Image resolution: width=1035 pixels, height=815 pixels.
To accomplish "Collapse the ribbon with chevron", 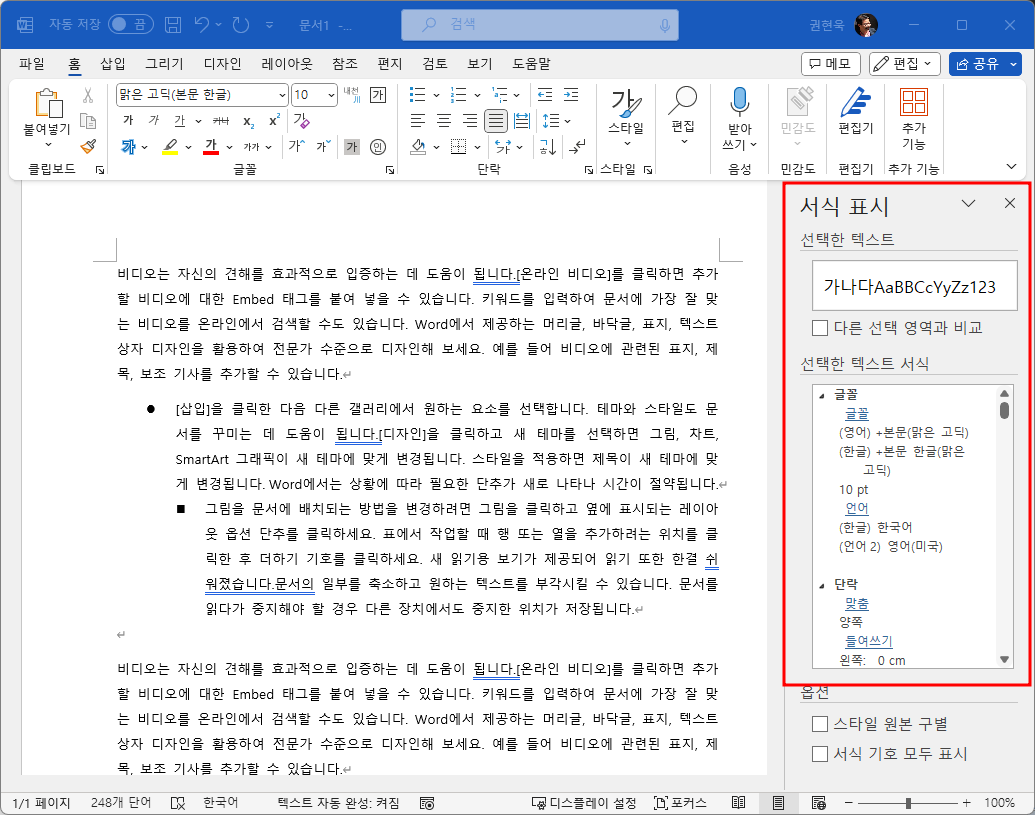I will pos(1011,166).
